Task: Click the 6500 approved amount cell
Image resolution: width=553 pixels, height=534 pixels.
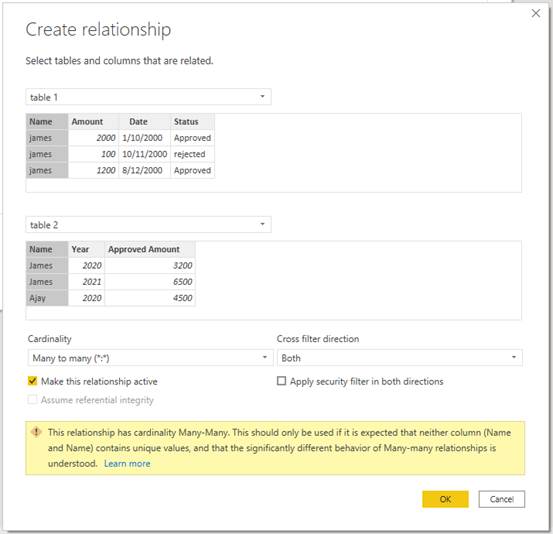Action: (150, 282)
